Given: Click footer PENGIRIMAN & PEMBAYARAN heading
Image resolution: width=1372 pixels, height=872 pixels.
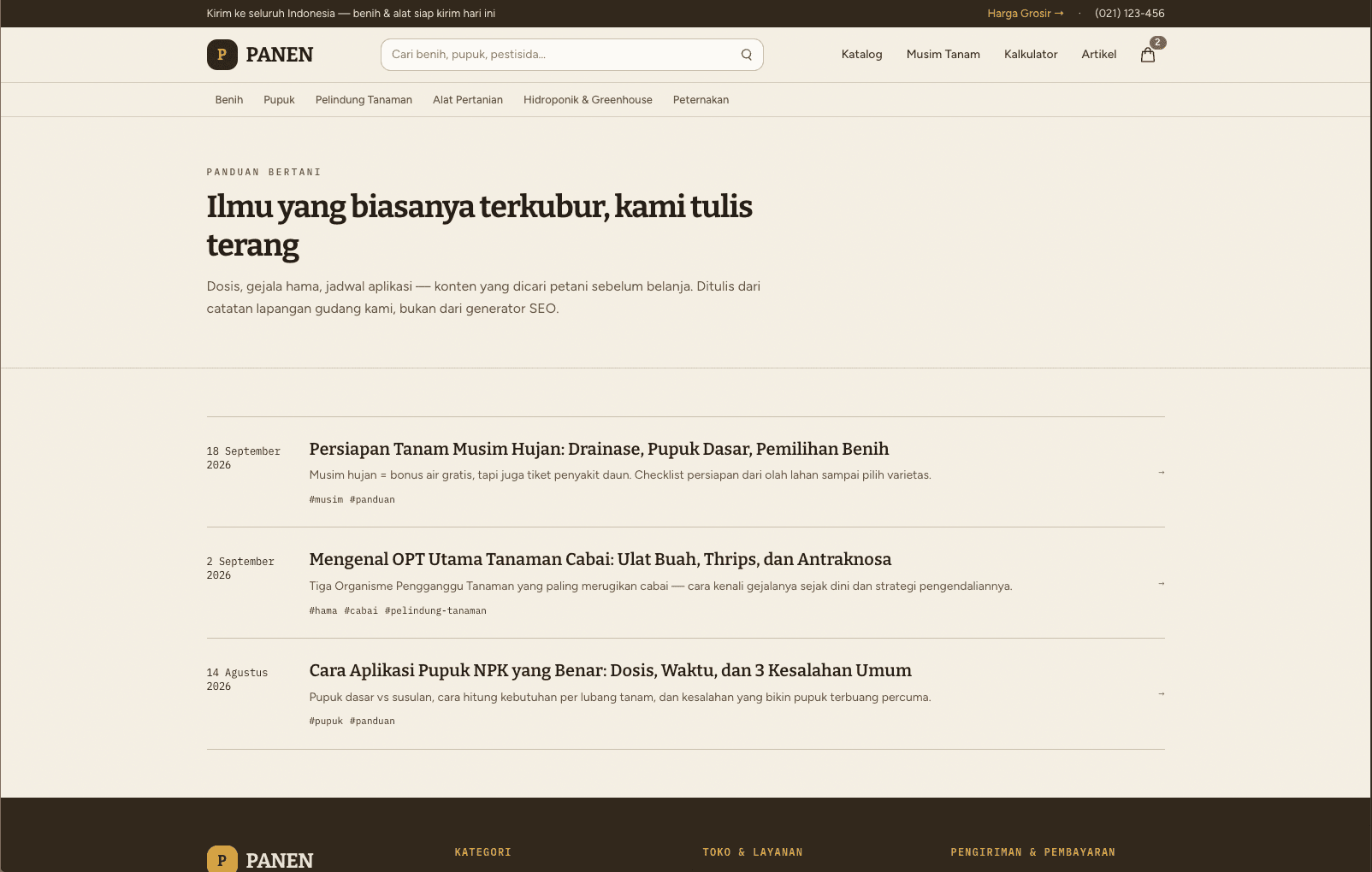Looking at the screenshot, I should point(1032,852).
